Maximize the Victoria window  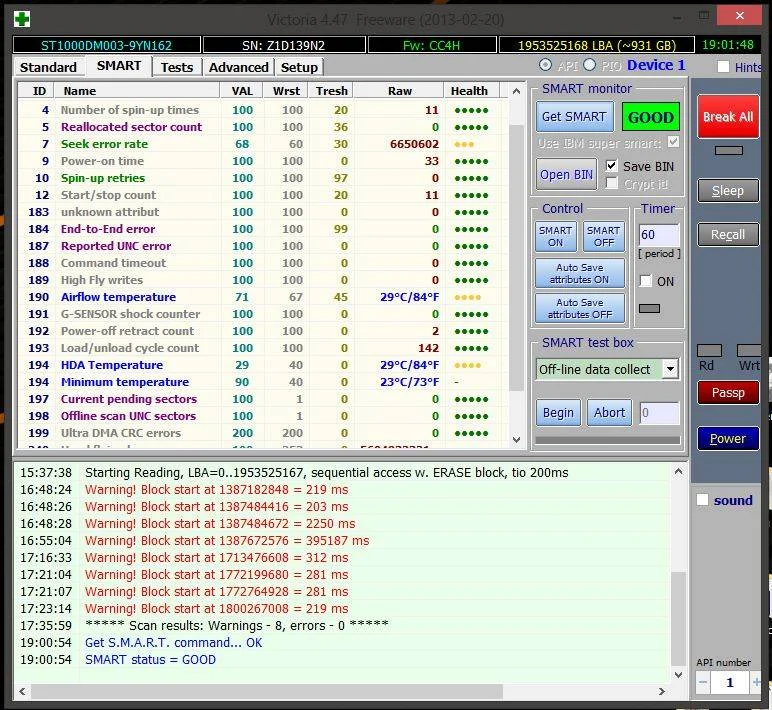click(704, 16)
